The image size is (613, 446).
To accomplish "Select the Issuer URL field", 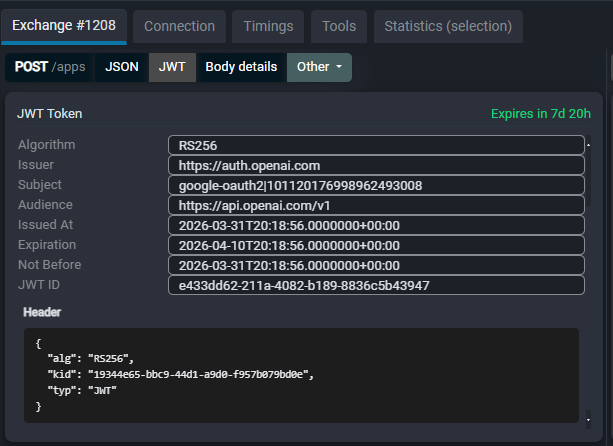I will click(x=376, y=165).
